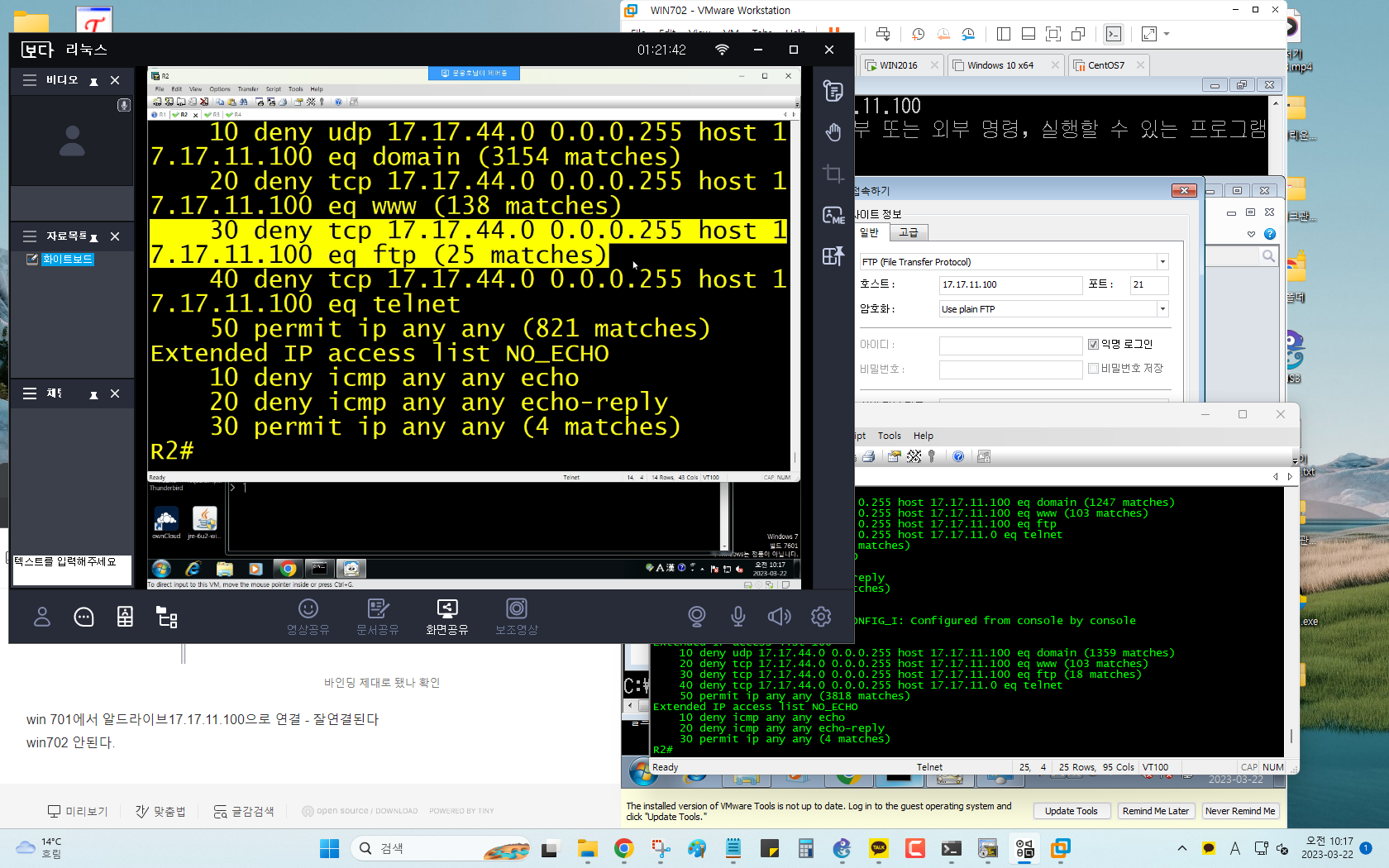1389x868 pixels.
Task: Close the 비디오 panel
Action: 115,80
